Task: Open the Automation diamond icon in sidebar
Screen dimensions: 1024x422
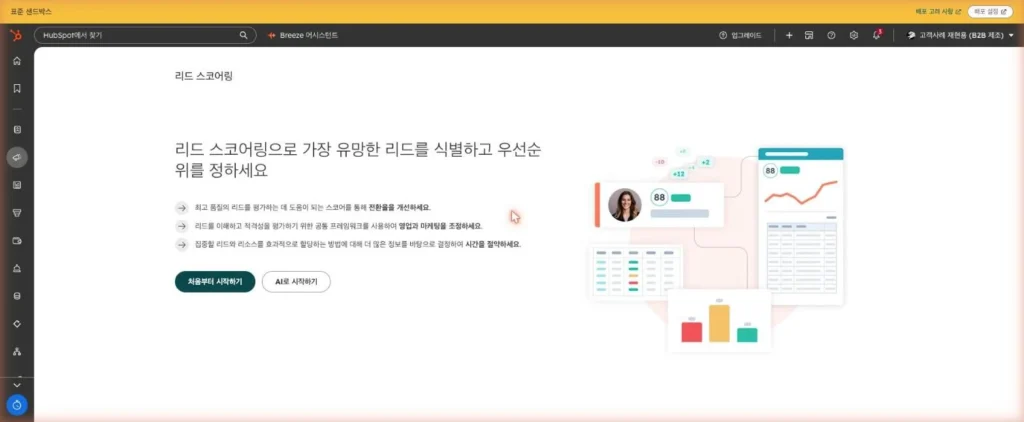Action: click(17, 323)
